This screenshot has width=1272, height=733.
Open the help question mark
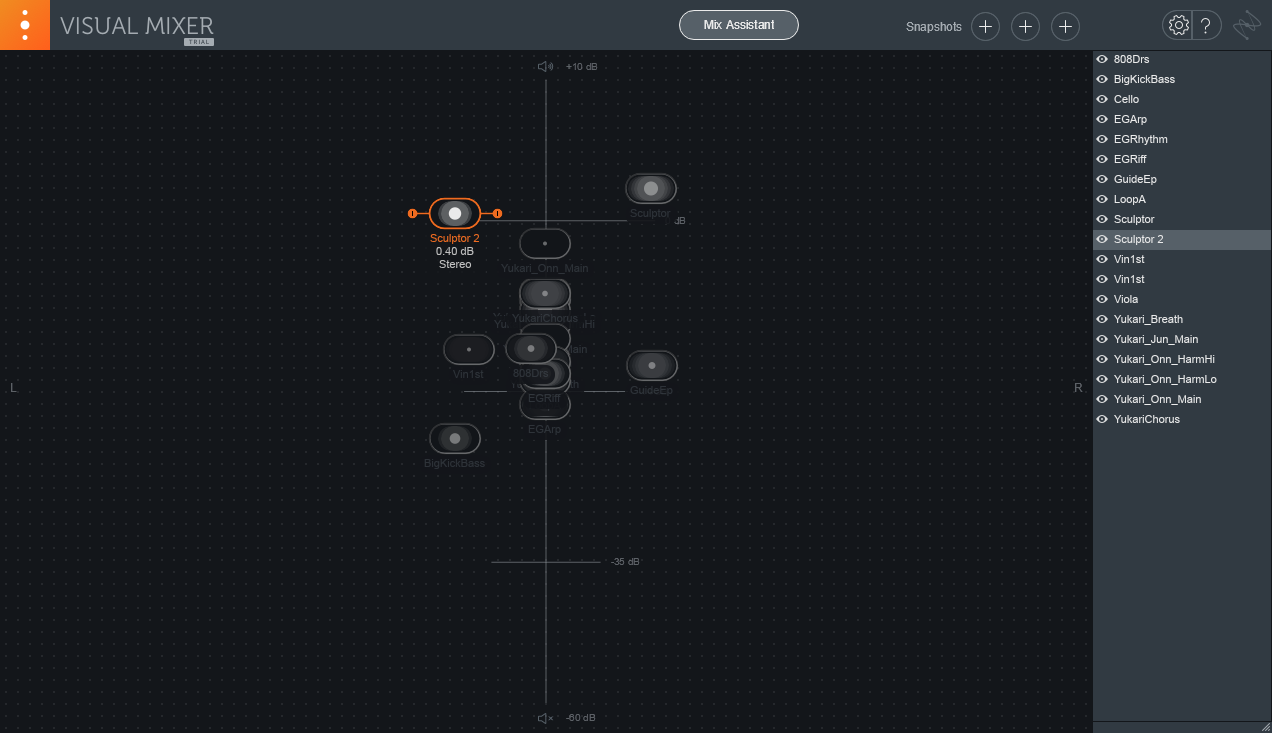pos(1206,26)
